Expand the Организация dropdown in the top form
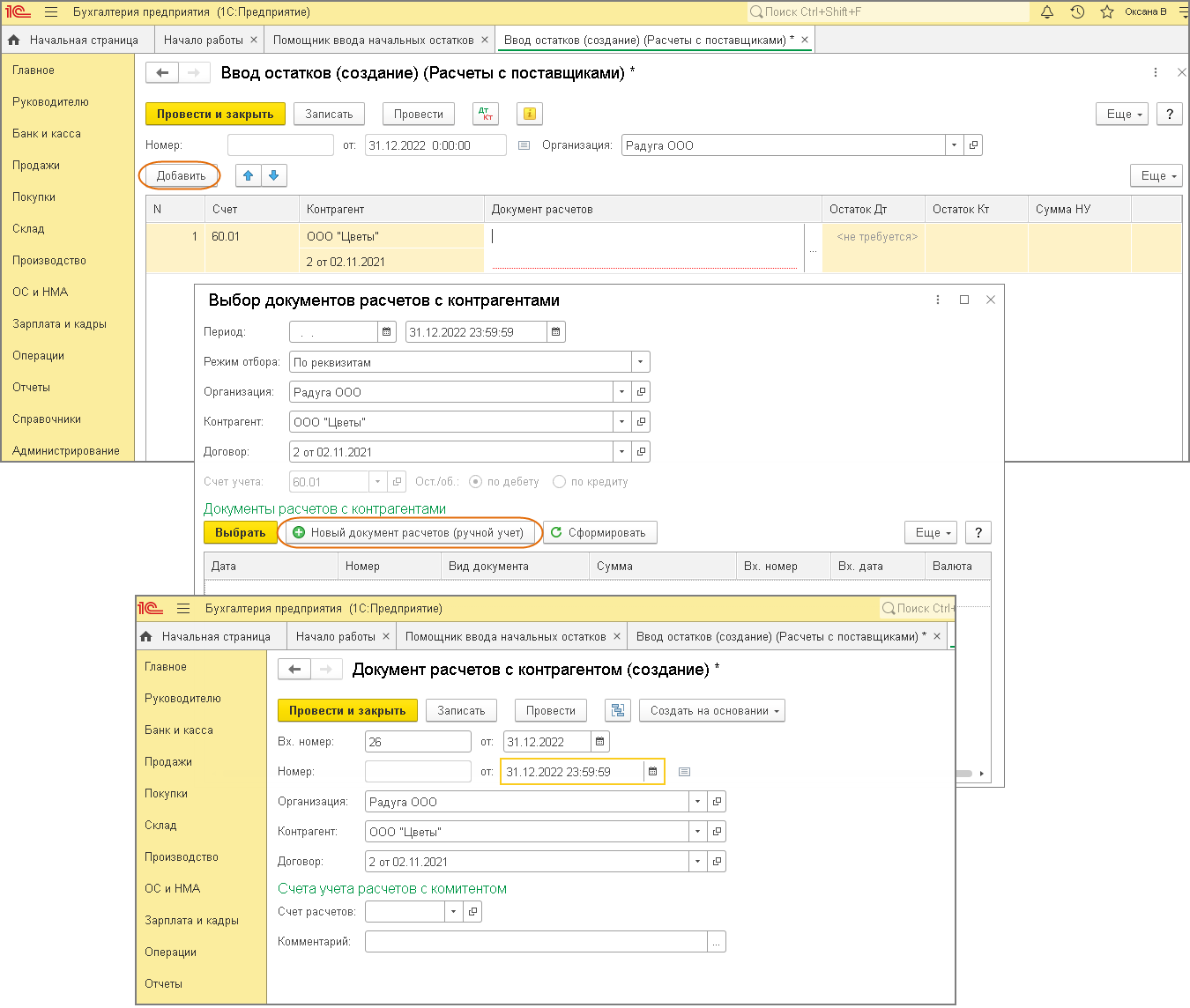1190x1008 pixels. point(954,145)
